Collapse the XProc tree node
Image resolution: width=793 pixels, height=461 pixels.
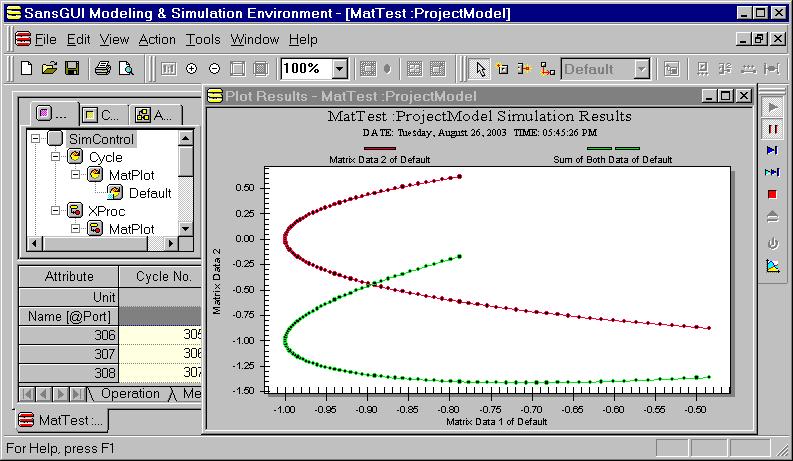pos(55,210)
